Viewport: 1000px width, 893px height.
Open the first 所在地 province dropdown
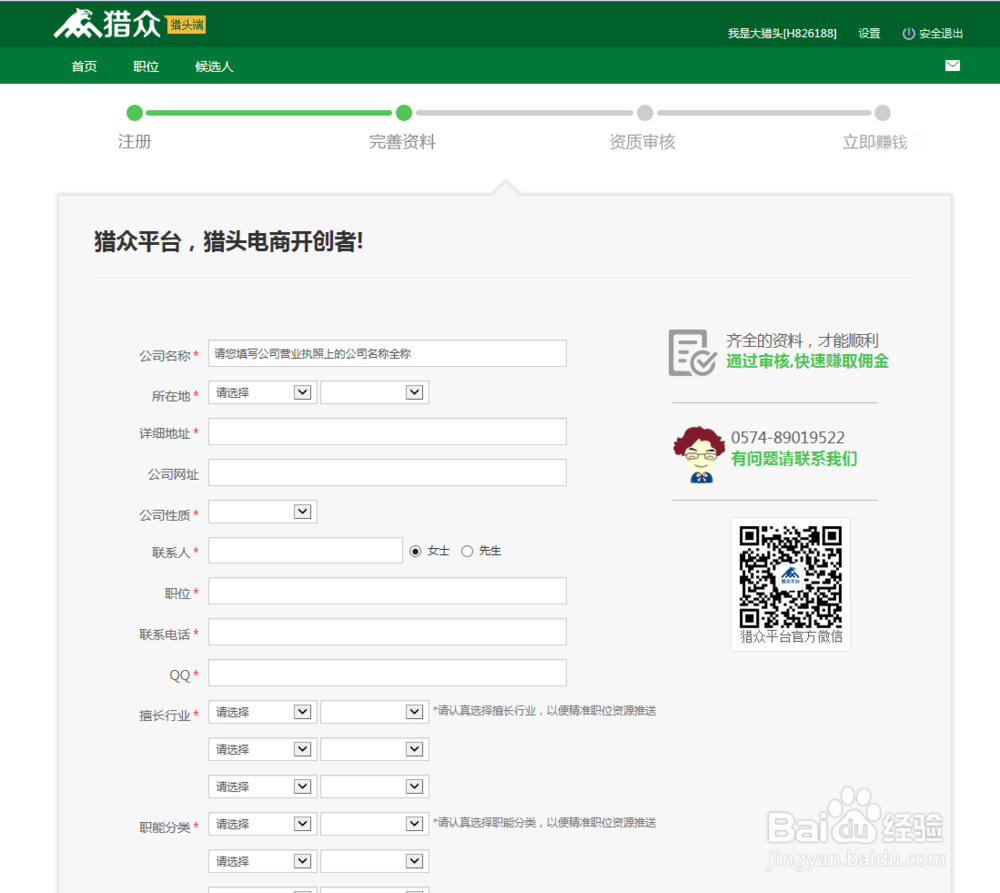261,392
